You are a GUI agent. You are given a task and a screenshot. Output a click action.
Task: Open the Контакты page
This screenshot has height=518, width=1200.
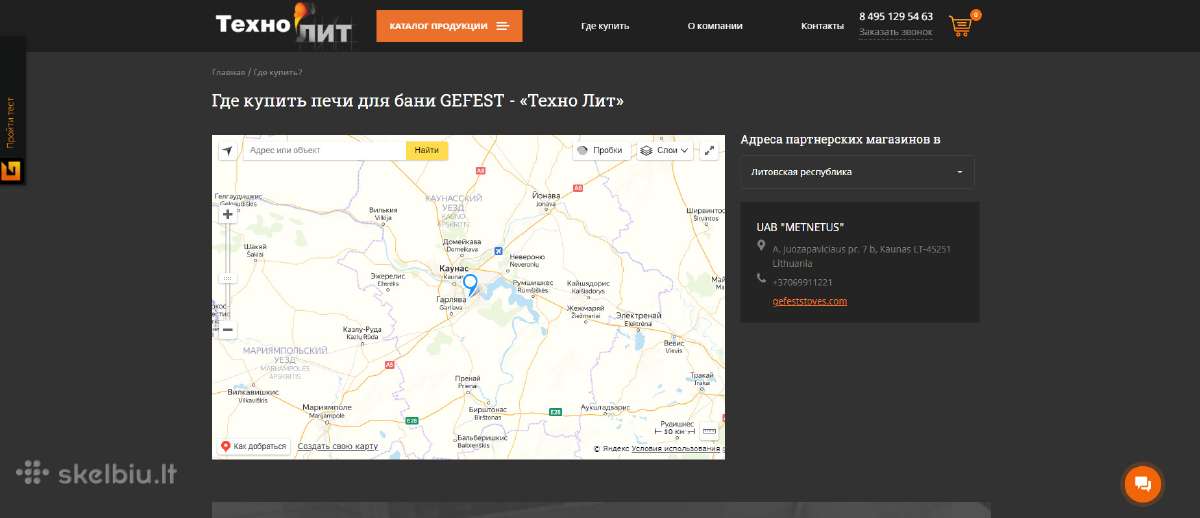(x=822, y=26)
